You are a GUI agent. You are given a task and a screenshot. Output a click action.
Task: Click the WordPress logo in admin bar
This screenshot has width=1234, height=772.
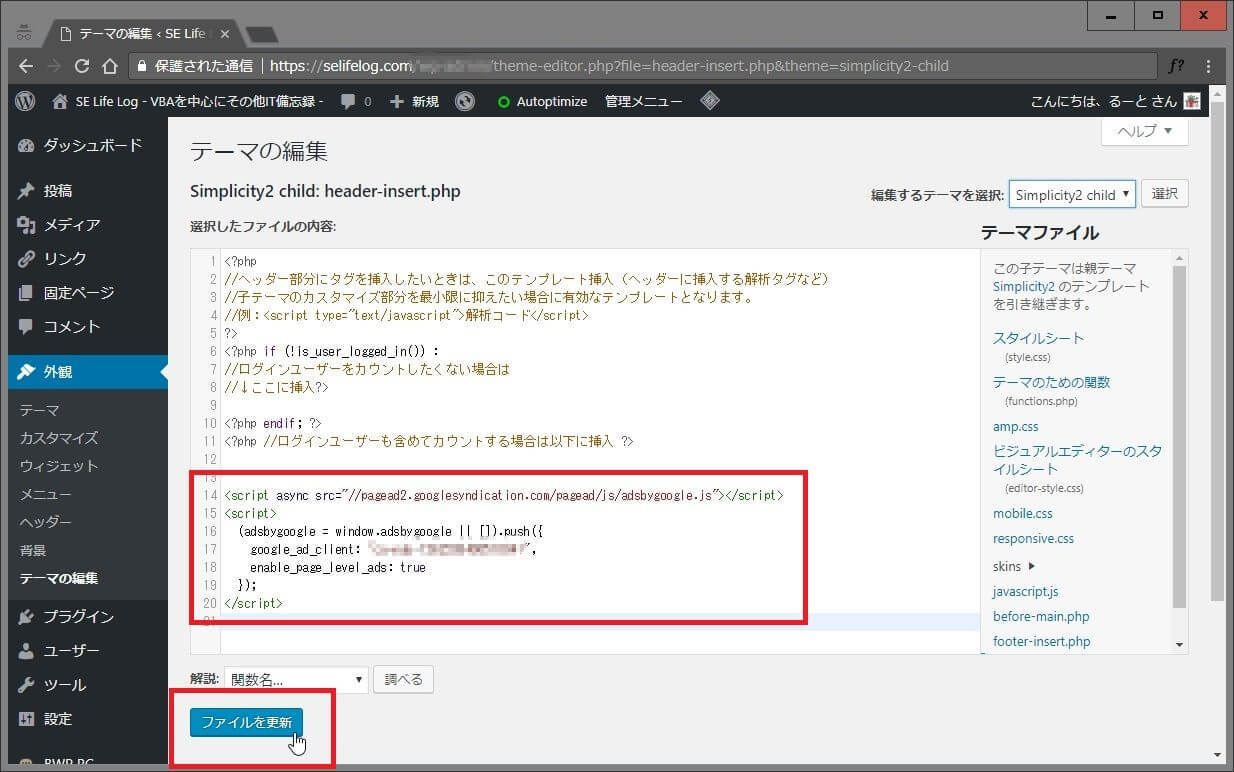26,101
